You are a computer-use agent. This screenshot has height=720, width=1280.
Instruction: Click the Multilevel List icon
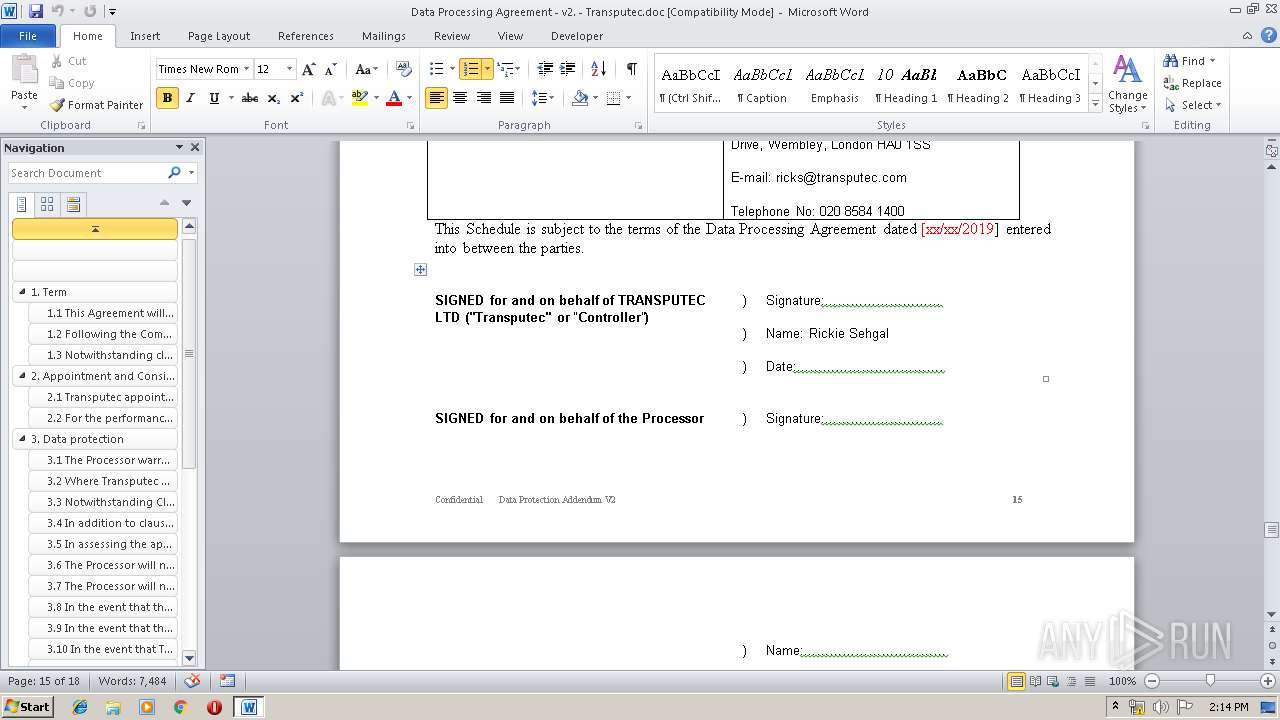[x=504, y=69]
